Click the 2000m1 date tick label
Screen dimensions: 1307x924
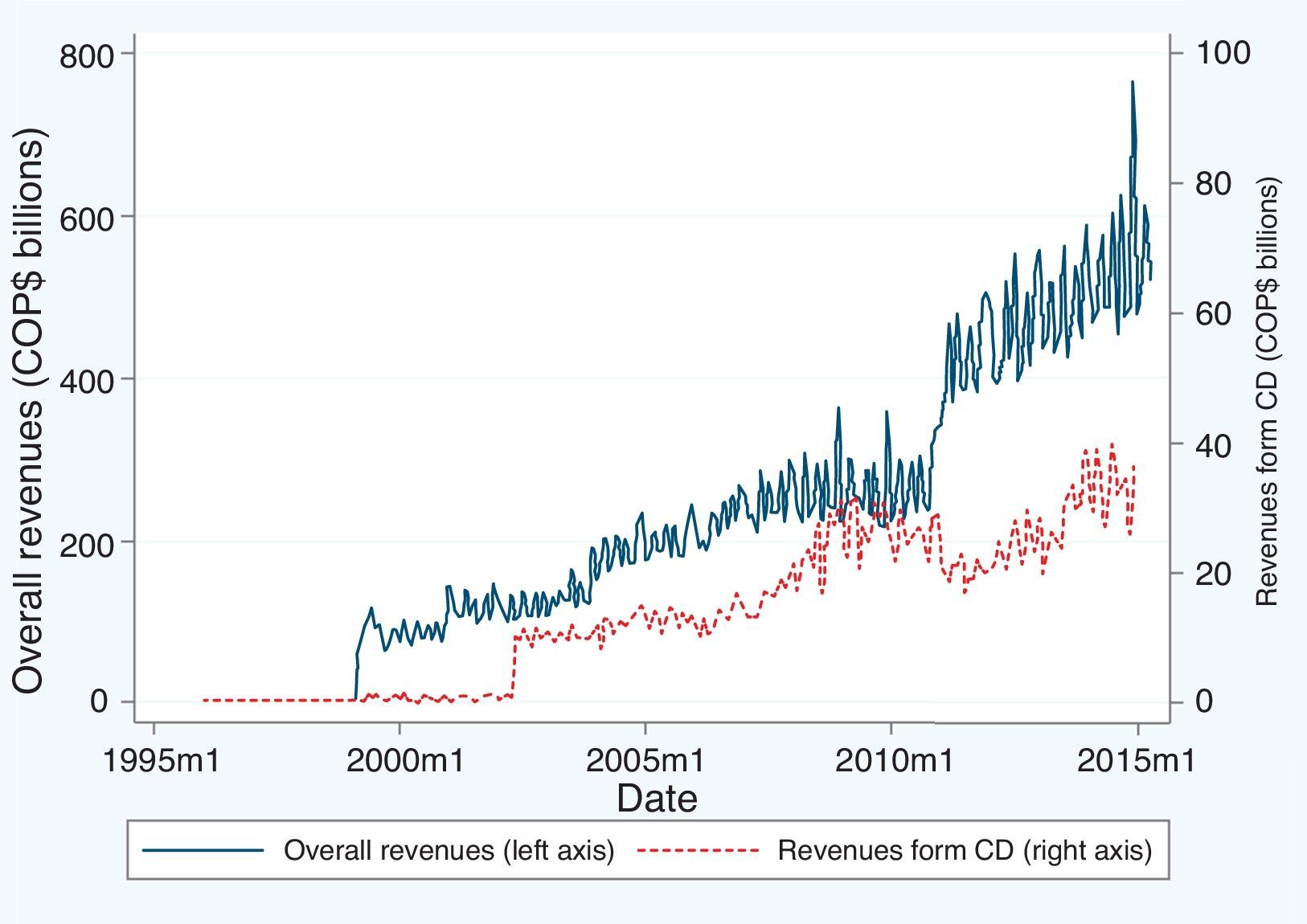[x=405, y=759]
